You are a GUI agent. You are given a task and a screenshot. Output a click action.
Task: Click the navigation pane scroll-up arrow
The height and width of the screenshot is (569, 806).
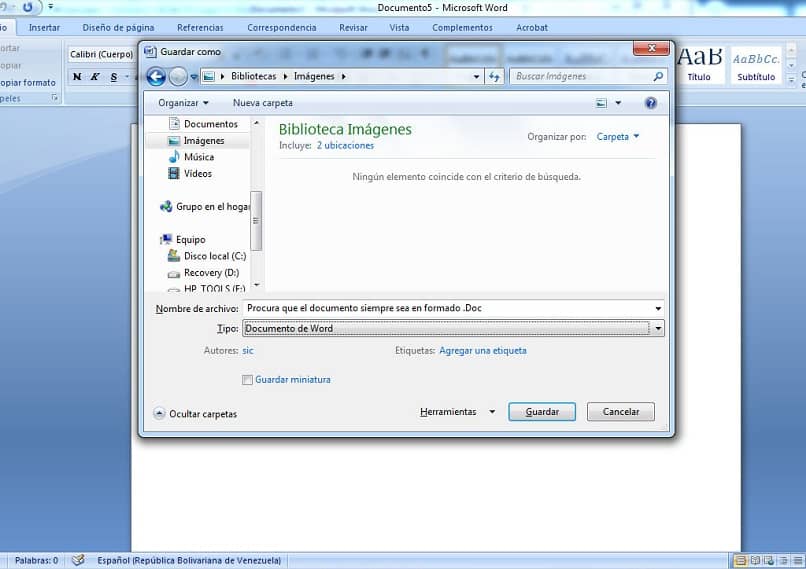click(x=257, y=123)
